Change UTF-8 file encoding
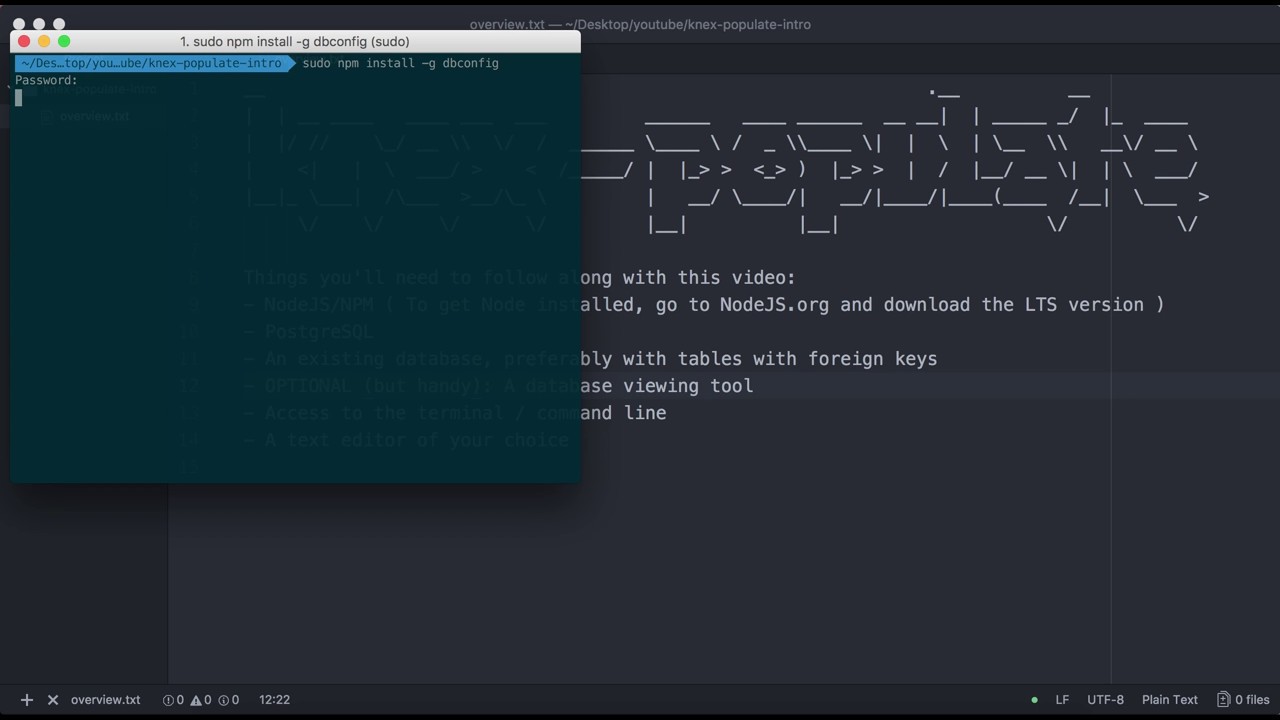Viewport: 1280px width, 720px height. pos(1105,700)
